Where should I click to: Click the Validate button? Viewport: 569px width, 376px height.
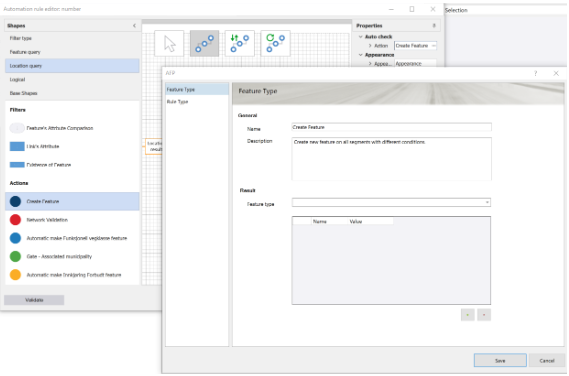(x=34, y=300)
